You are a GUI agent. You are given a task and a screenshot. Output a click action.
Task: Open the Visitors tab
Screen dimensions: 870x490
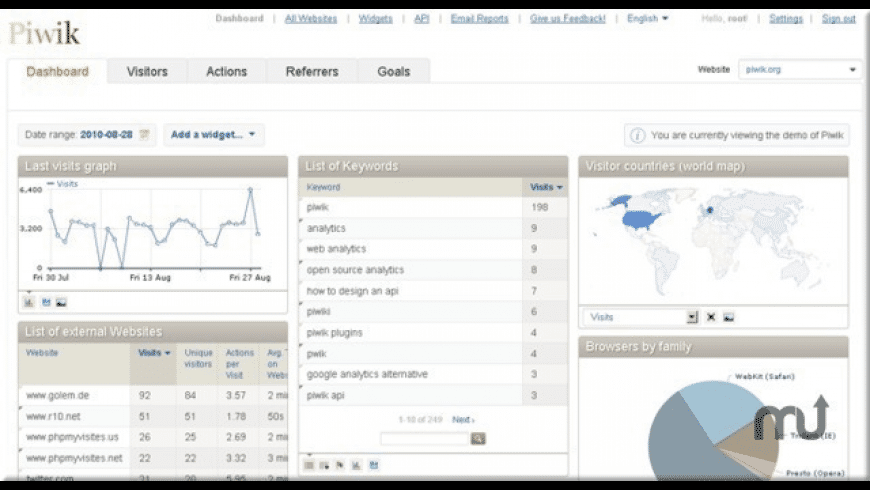tap(147, 72)
